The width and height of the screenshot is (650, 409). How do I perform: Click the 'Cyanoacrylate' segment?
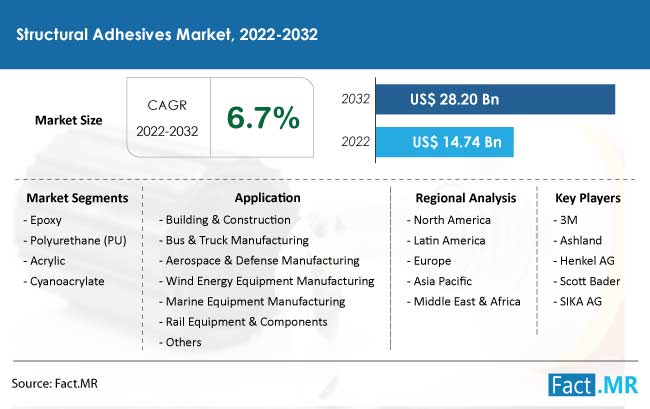point(67,281)
